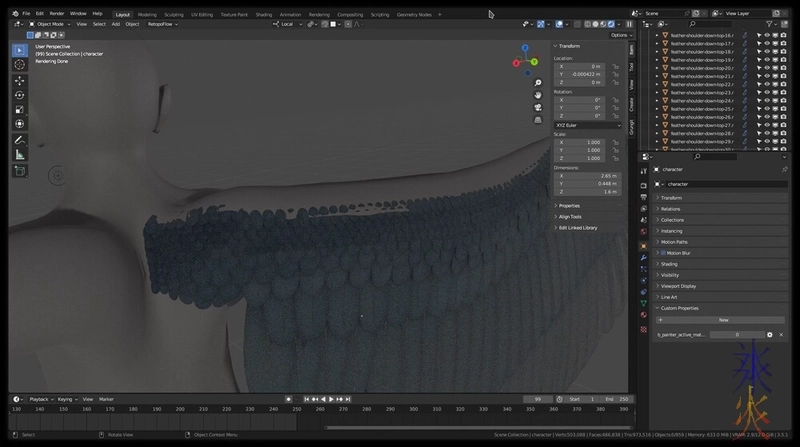Activate the Cursor tool
Screen dimensions: 800x447
click(x=19, y=64)
